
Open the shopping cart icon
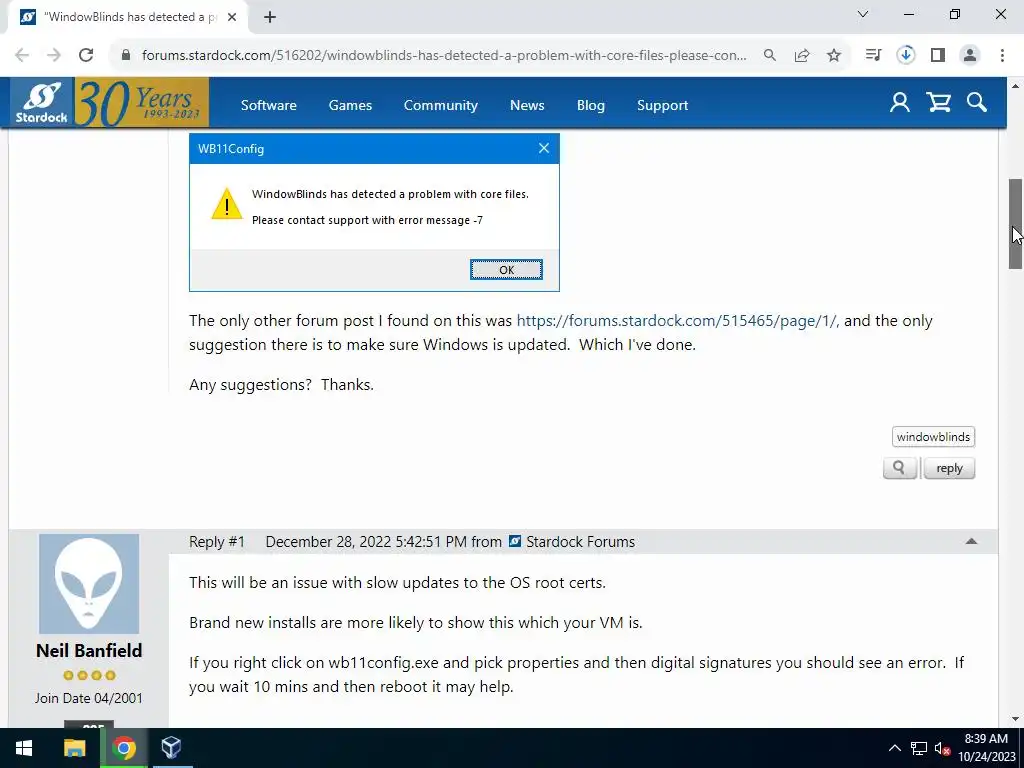tap(938, 103)
